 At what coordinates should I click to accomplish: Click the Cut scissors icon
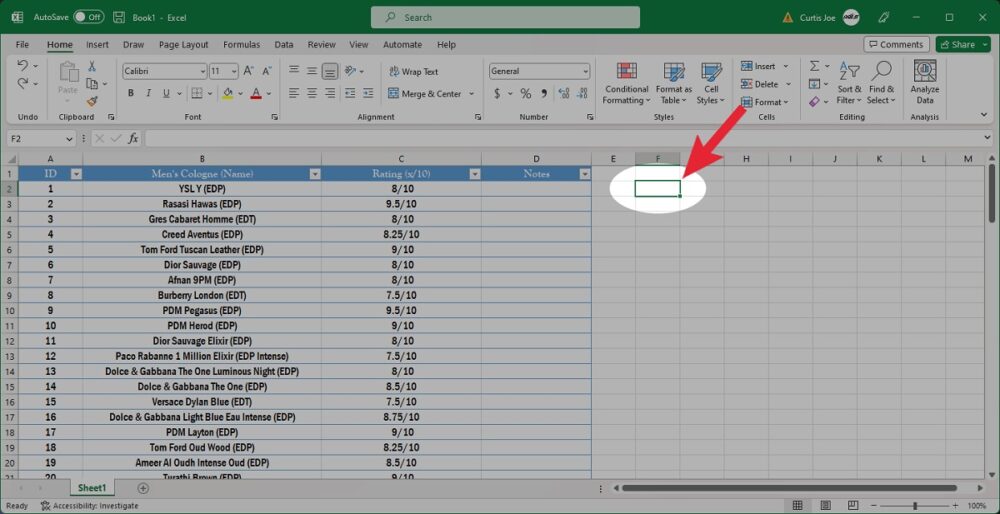[92, 66]
